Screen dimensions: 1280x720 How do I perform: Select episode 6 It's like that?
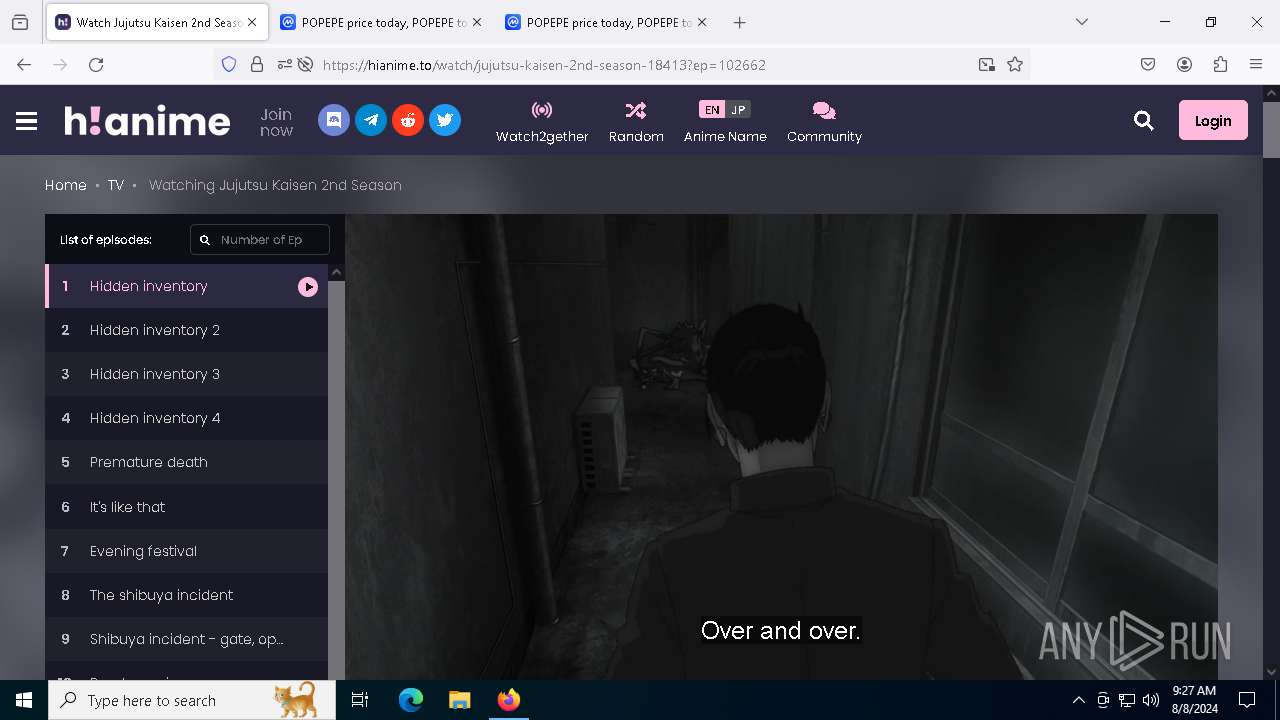click(186, 507)
